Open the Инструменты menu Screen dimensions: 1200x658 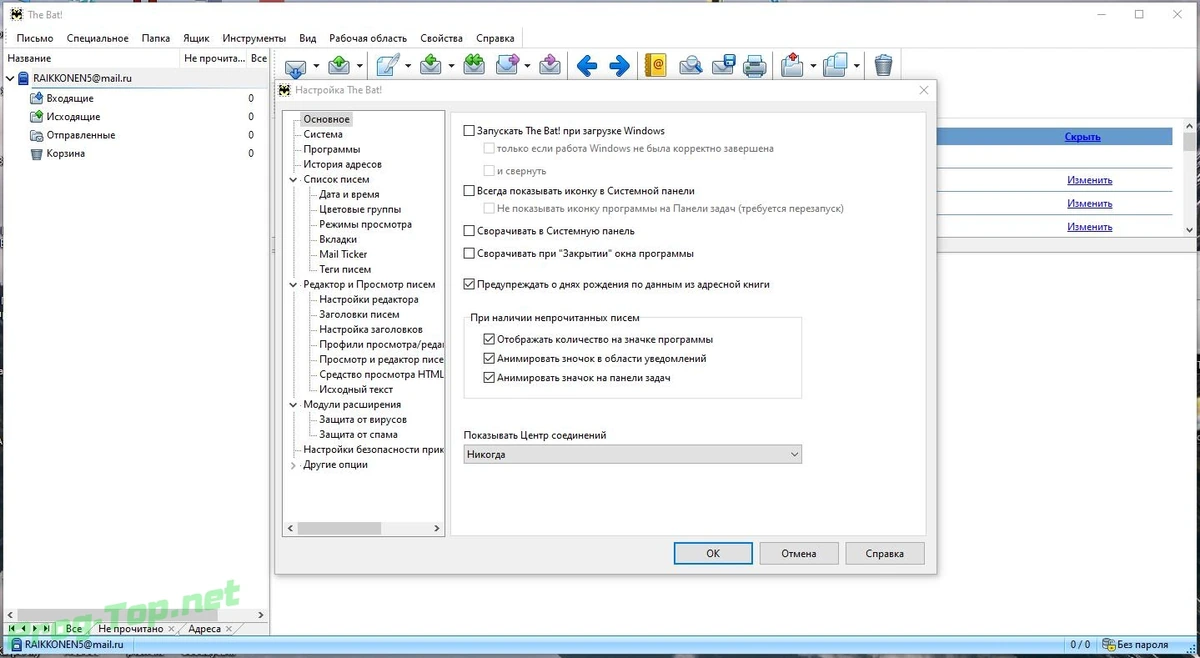coord(254,38)
